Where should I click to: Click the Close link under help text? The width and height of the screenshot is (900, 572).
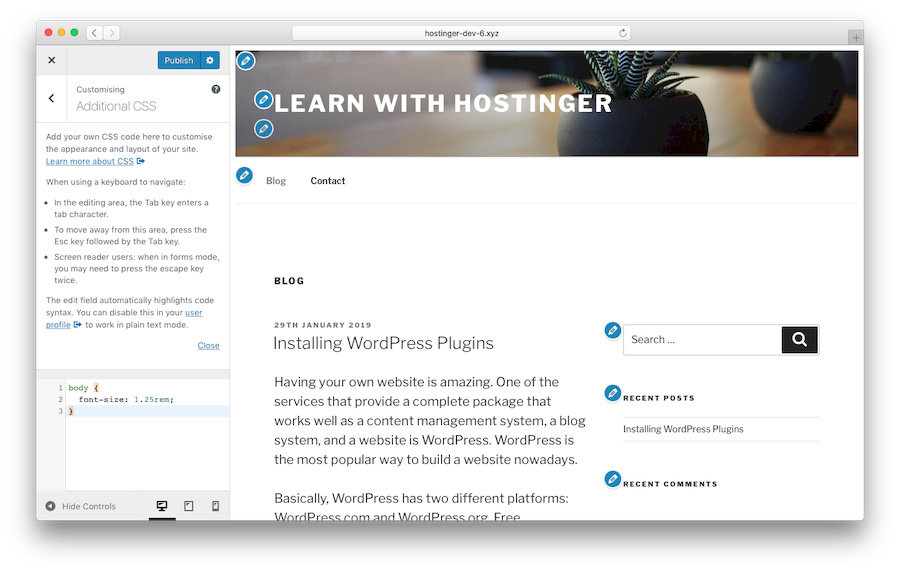click(x=208, y=345)
